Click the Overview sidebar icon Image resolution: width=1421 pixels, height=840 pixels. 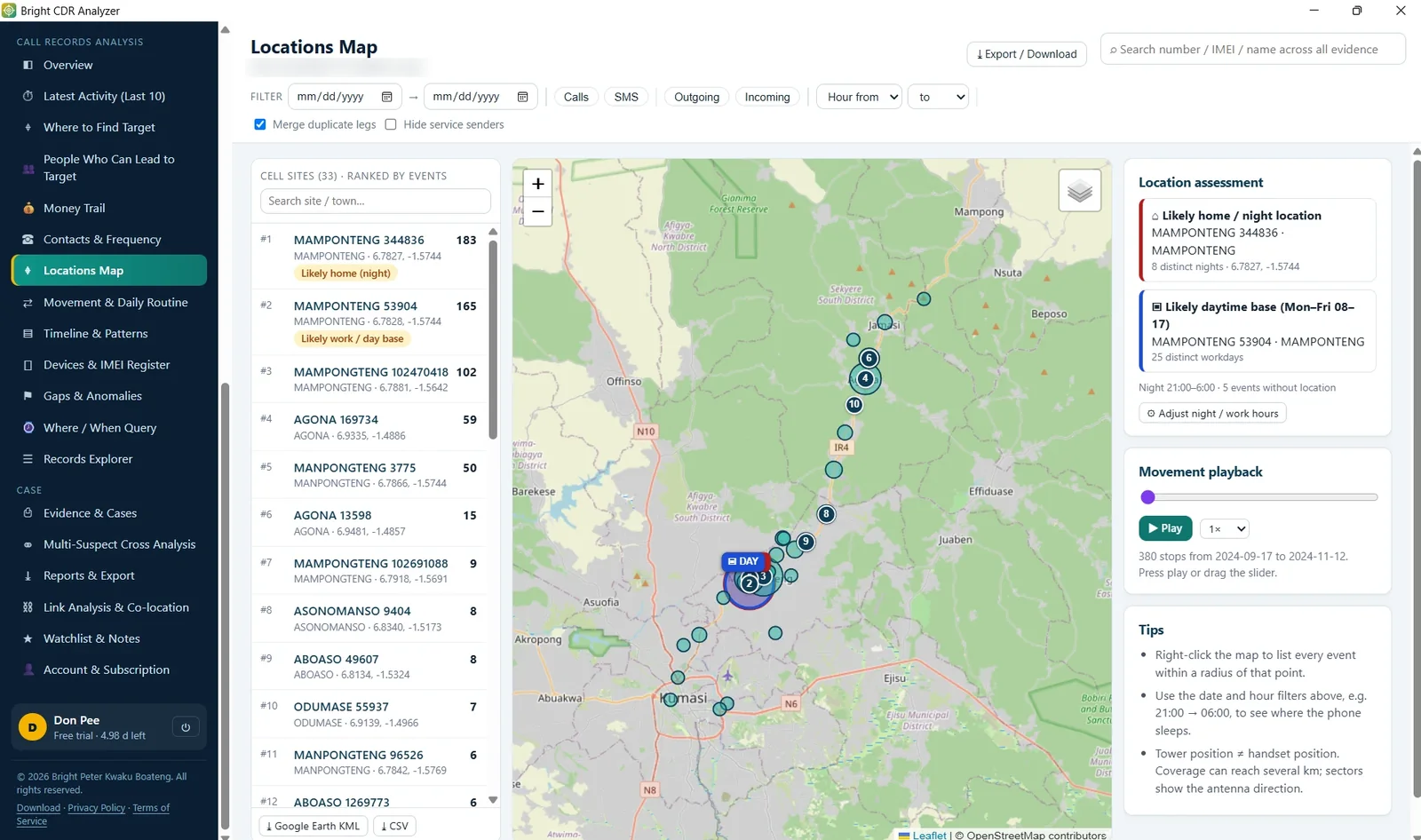[28, 65]
